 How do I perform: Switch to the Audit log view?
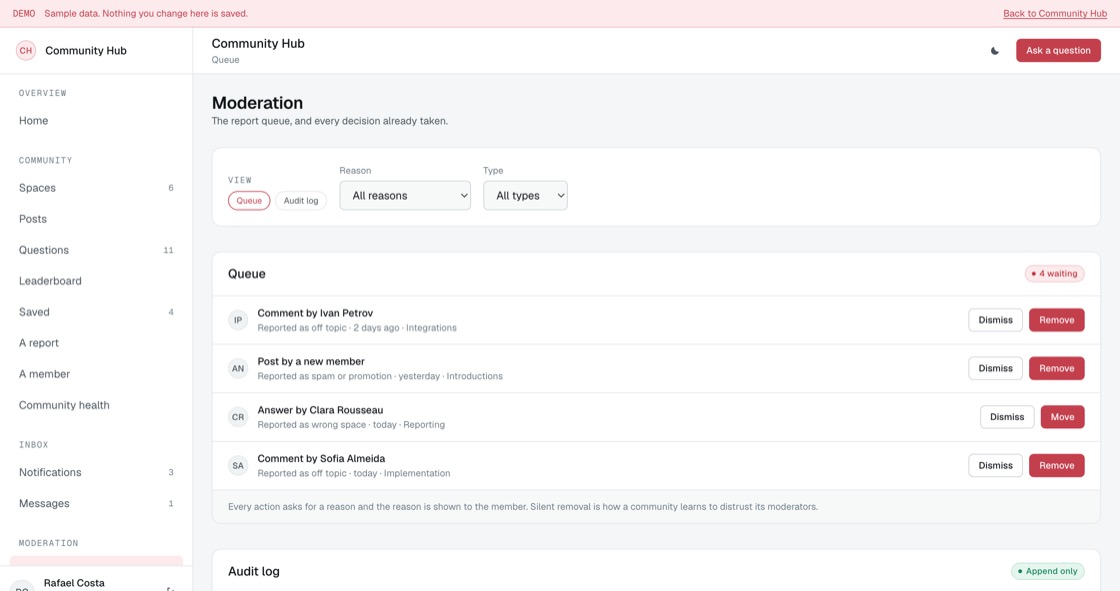pos(301,201)
